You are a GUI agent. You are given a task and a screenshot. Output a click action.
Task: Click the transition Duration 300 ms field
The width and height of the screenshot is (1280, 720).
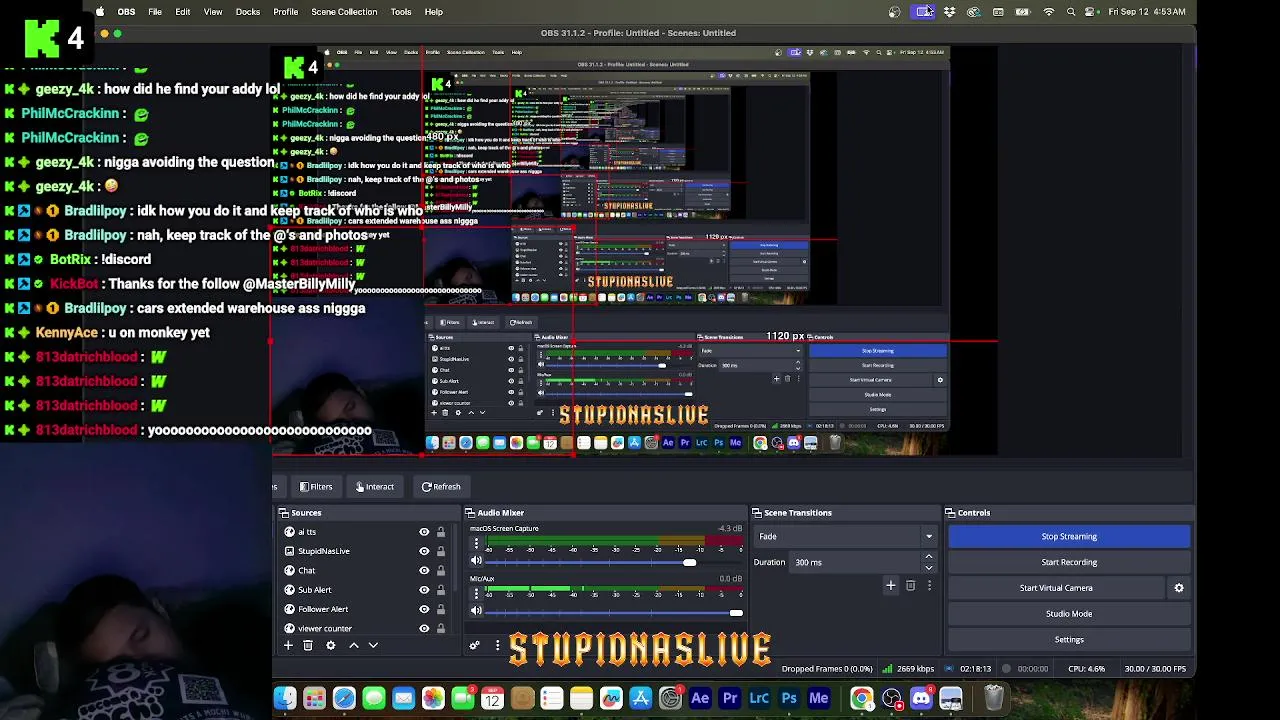[x=855, y=562]
